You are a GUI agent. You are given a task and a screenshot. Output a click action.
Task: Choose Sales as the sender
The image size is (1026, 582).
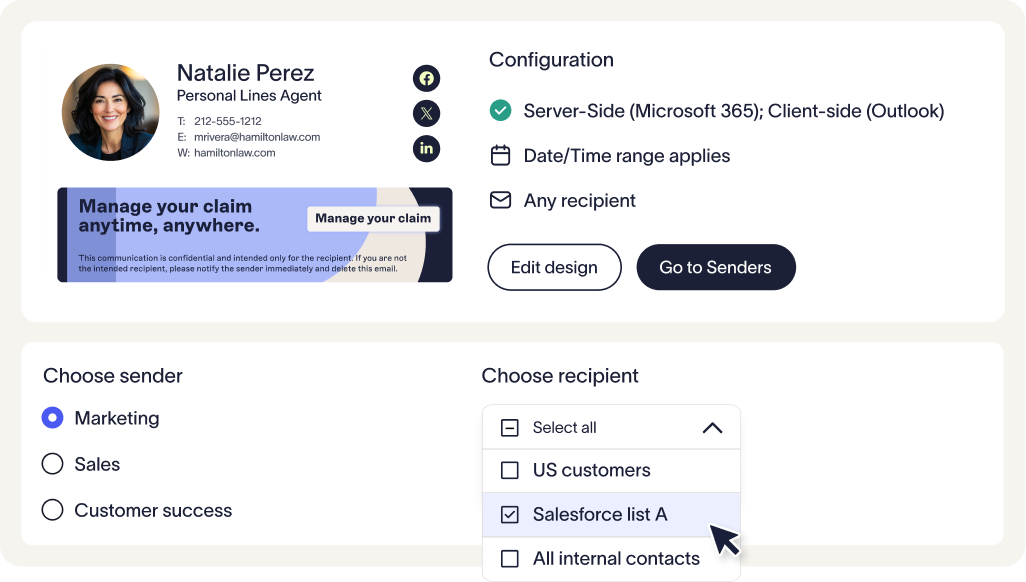pyautogui.click(x=52, y=463)
